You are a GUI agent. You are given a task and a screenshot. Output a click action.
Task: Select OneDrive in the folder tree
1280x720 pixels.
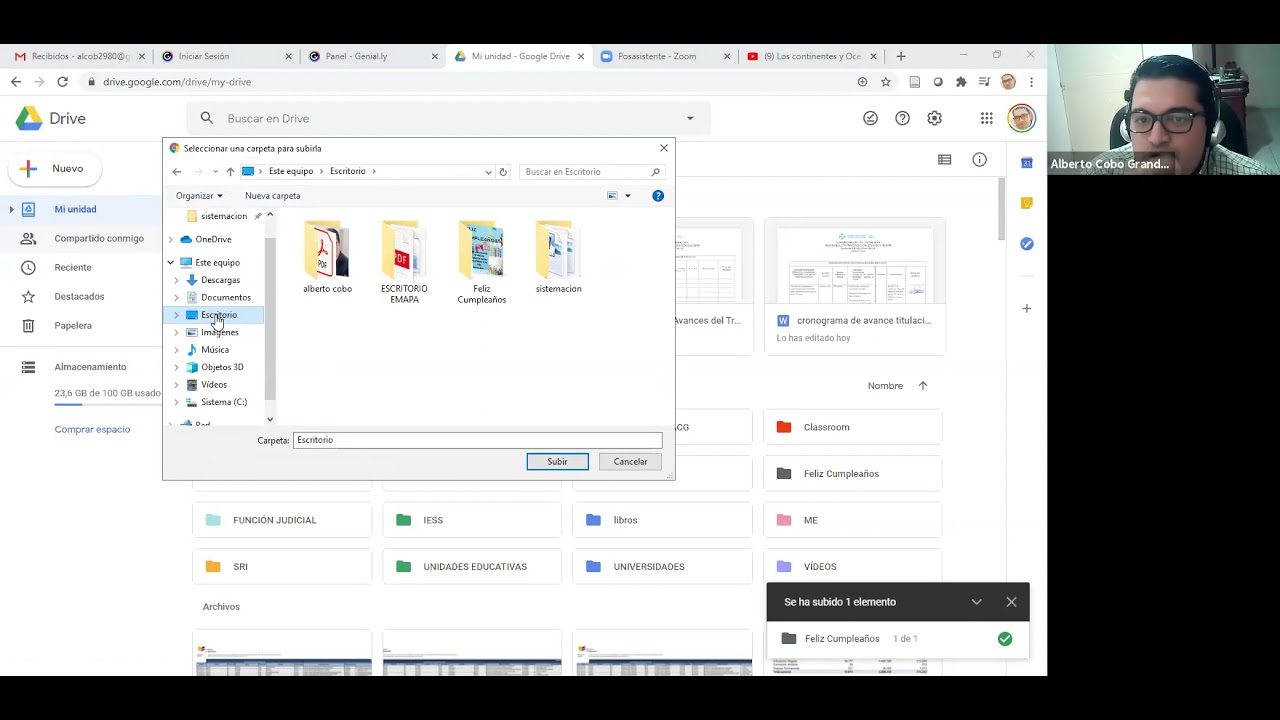212,239
